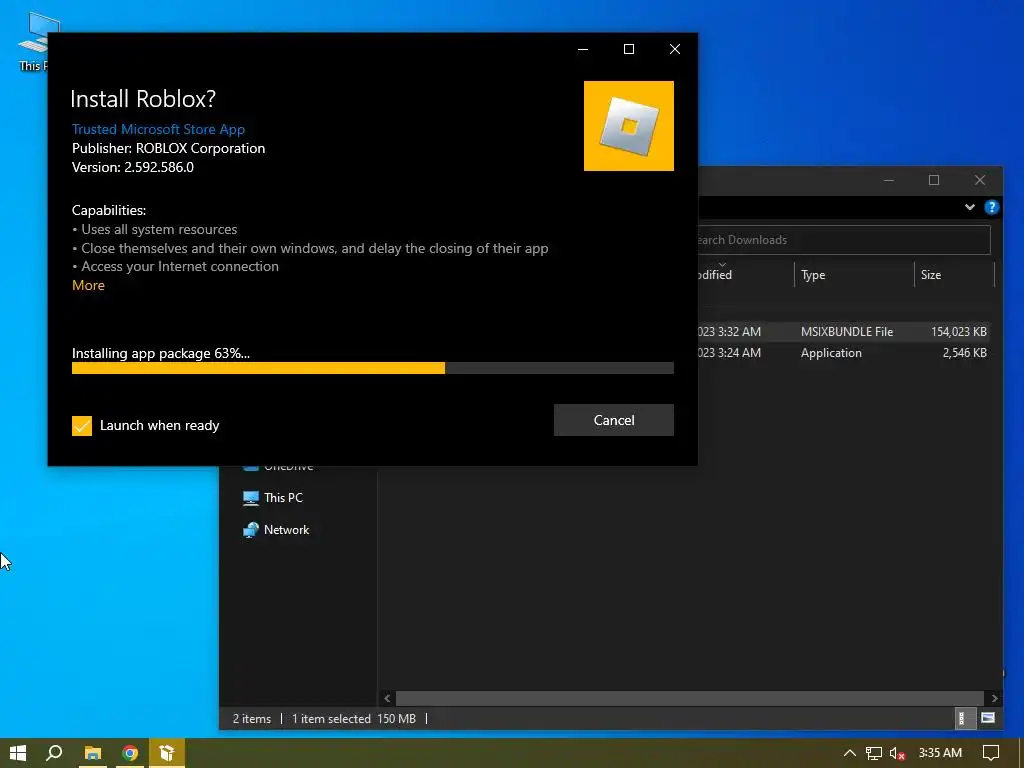Screen dimensions: 1024x768
Task: Open Google Chrome from the taskbar
Action: [x=130, y=753]
